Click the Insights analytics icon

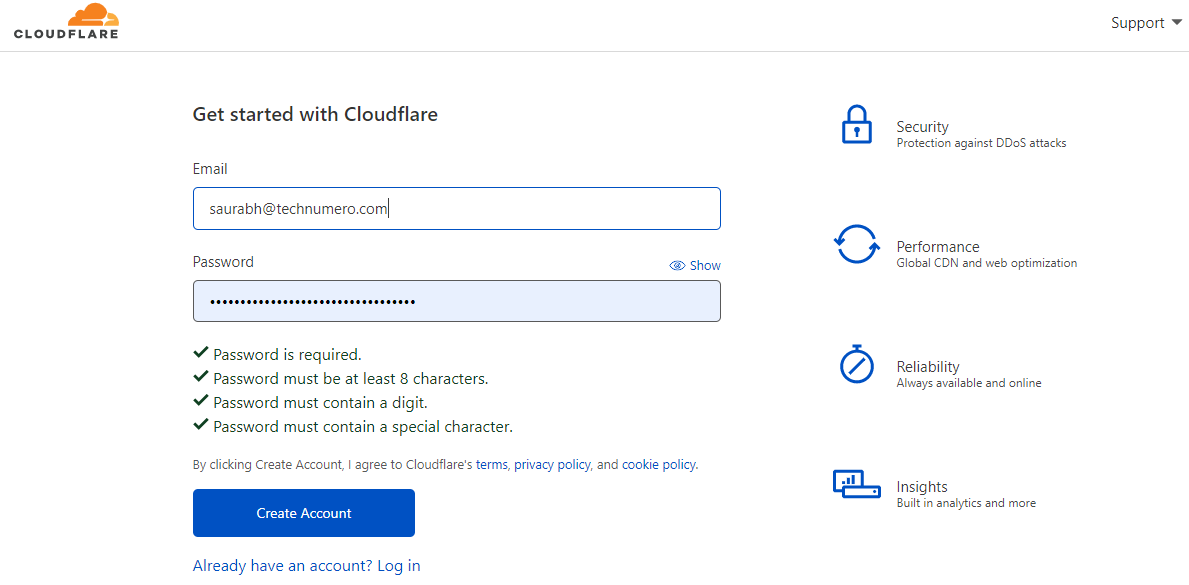click(x=857, y=483)
